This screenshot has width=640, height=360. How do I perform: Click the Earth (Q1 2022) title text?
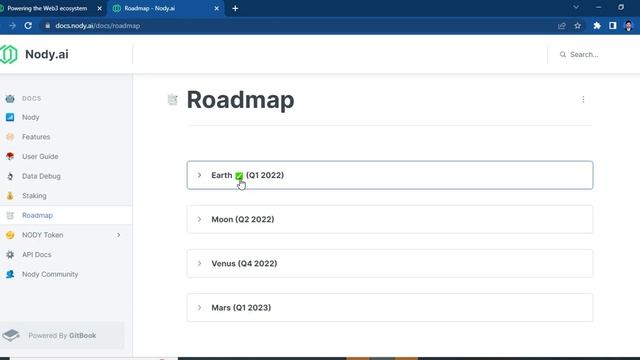[x=248, y=175]
